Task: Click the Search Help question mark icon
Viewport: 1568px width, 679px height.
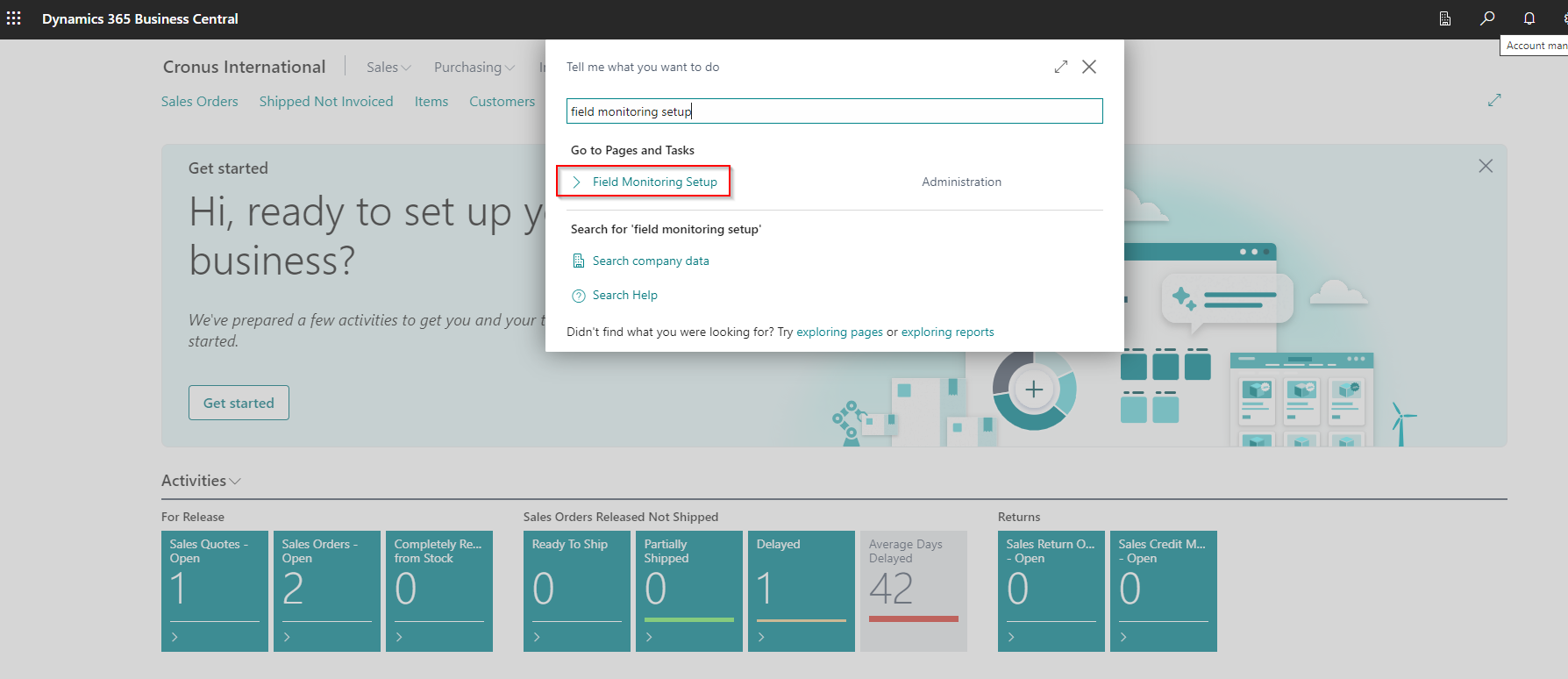Action: (579, 296)
